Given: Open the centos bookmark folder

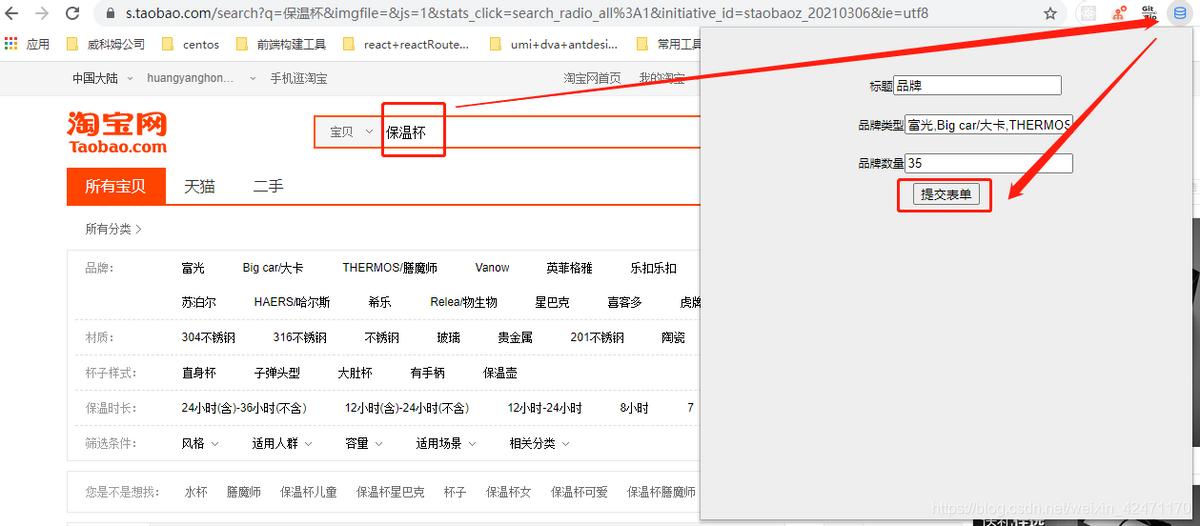Looking at the screenshot, I should point(190,44).
